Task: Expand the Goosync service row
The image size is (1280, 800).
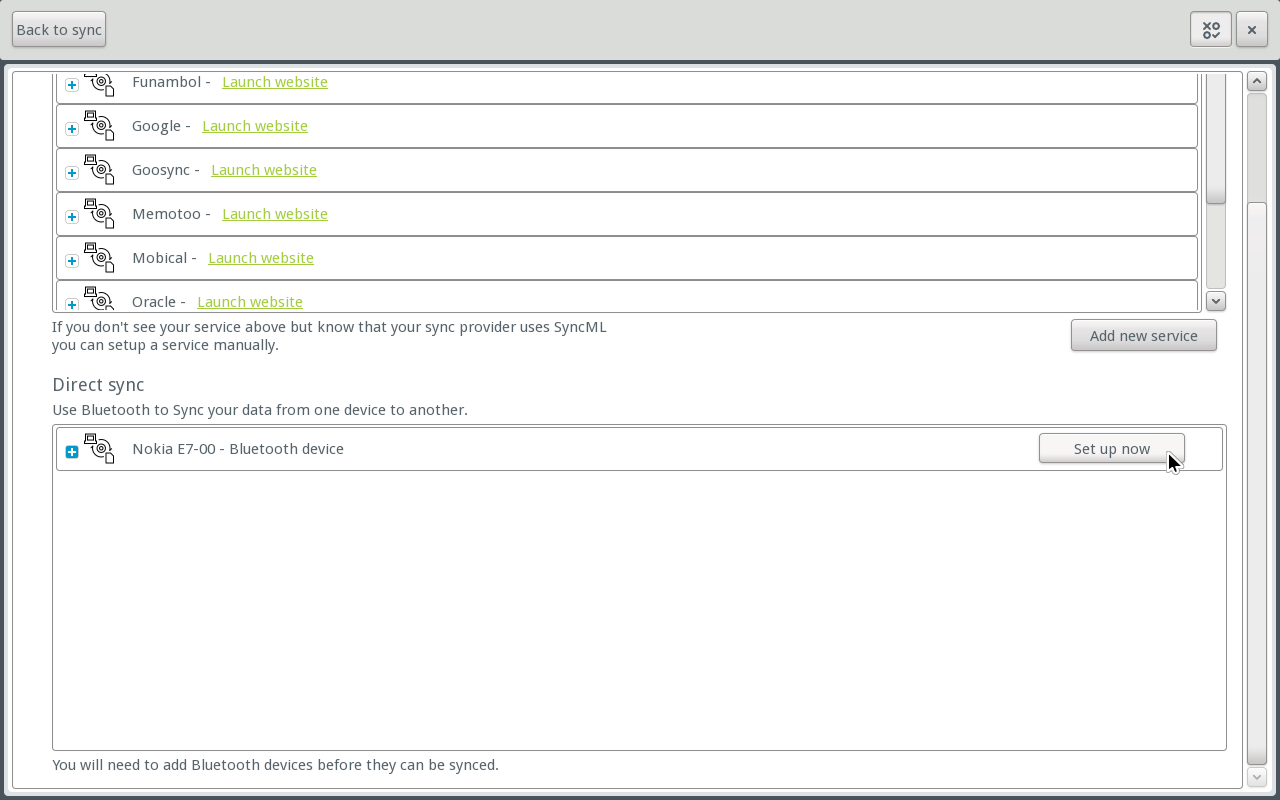Action: point(72,173)
